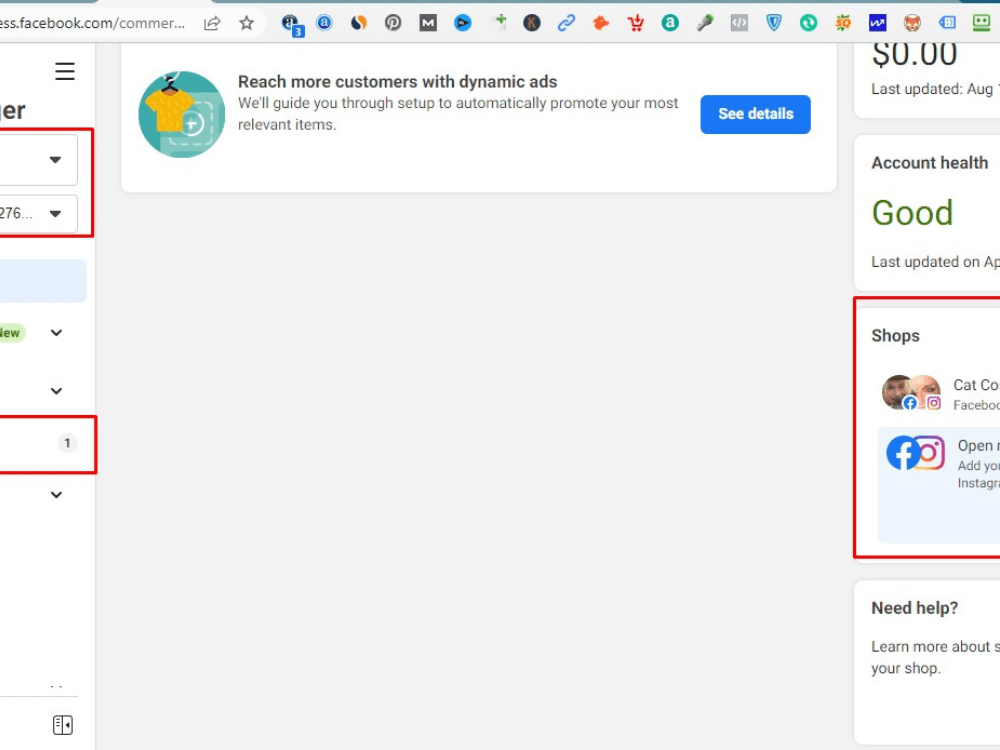Click the Shops heading

(895, 335)
